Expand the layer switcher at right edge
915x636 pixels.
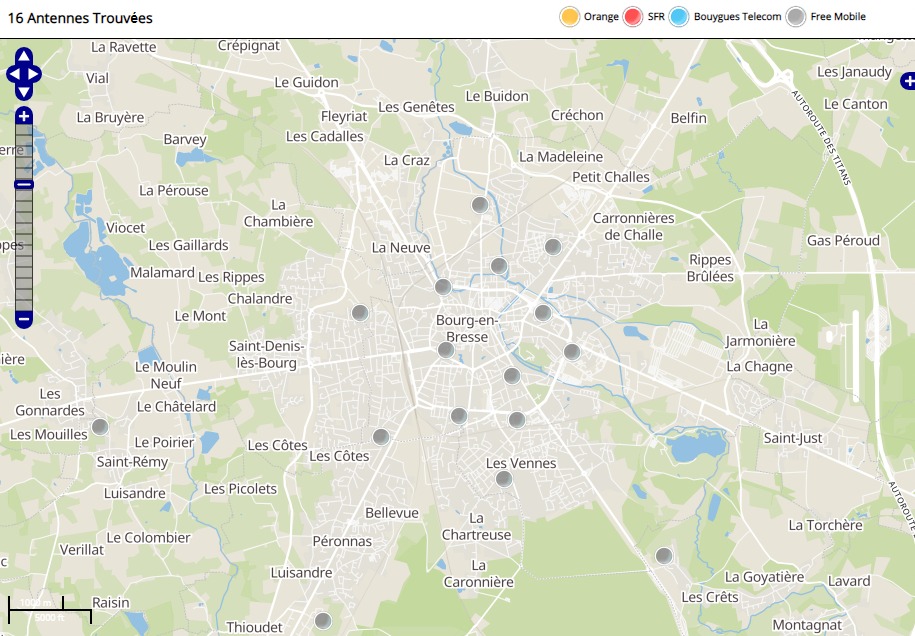point(907,81)
